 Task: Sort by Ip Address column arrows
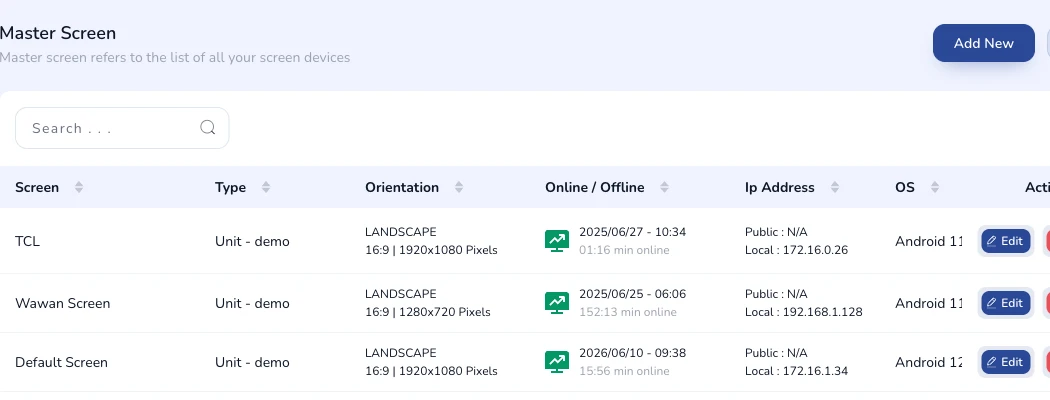(835, 188)
